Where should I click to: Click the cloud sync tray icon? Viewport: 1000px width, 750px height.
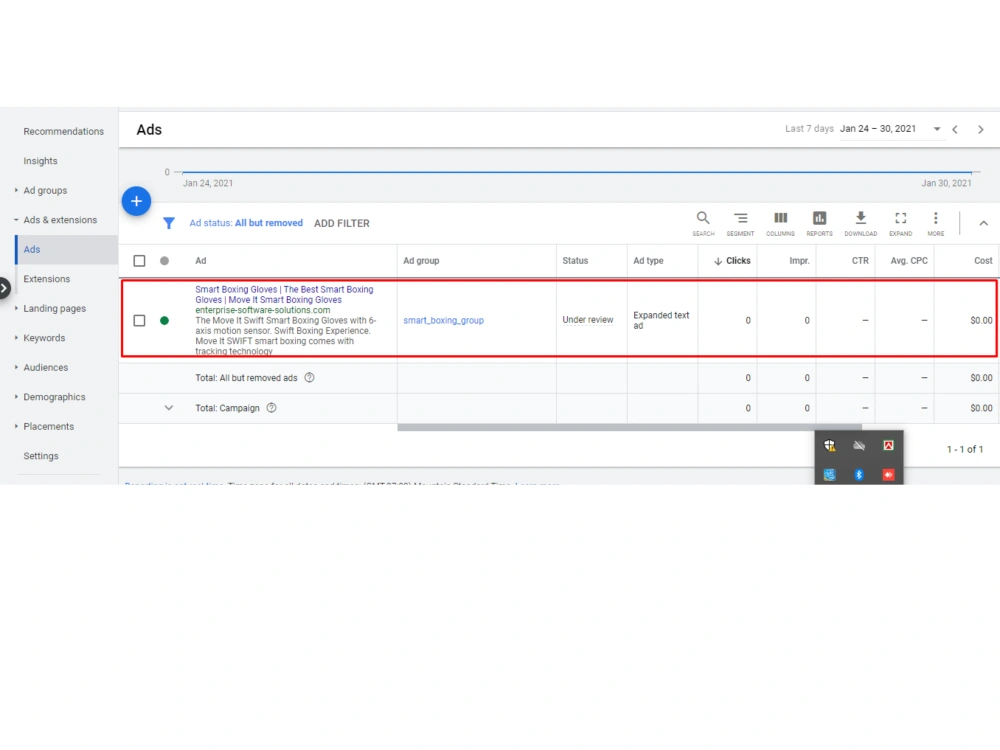point(859,446)
